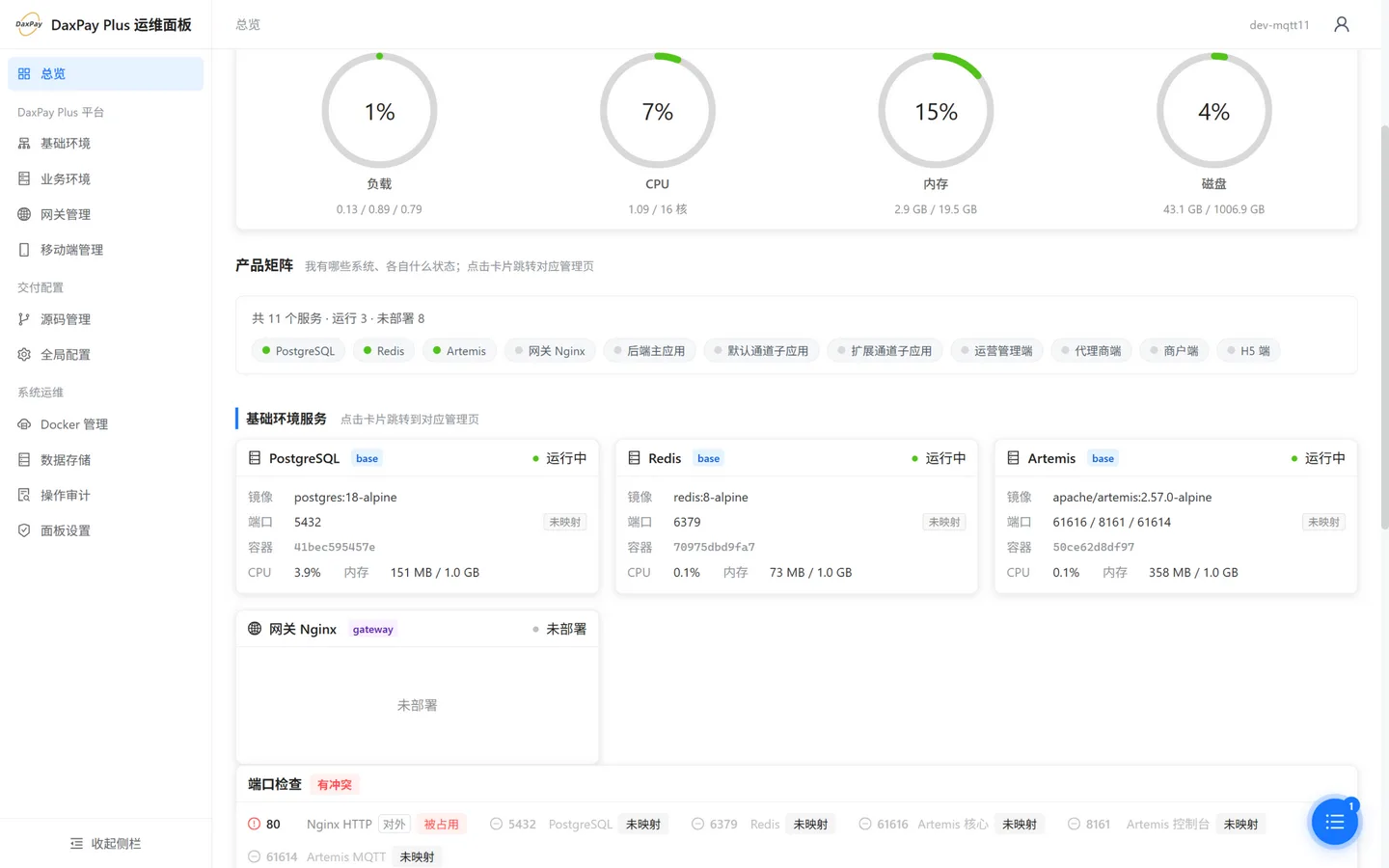Click the 被占用 tag for port 80
The width and height of the screenshot is (1389, 868).
click(442, 825)
